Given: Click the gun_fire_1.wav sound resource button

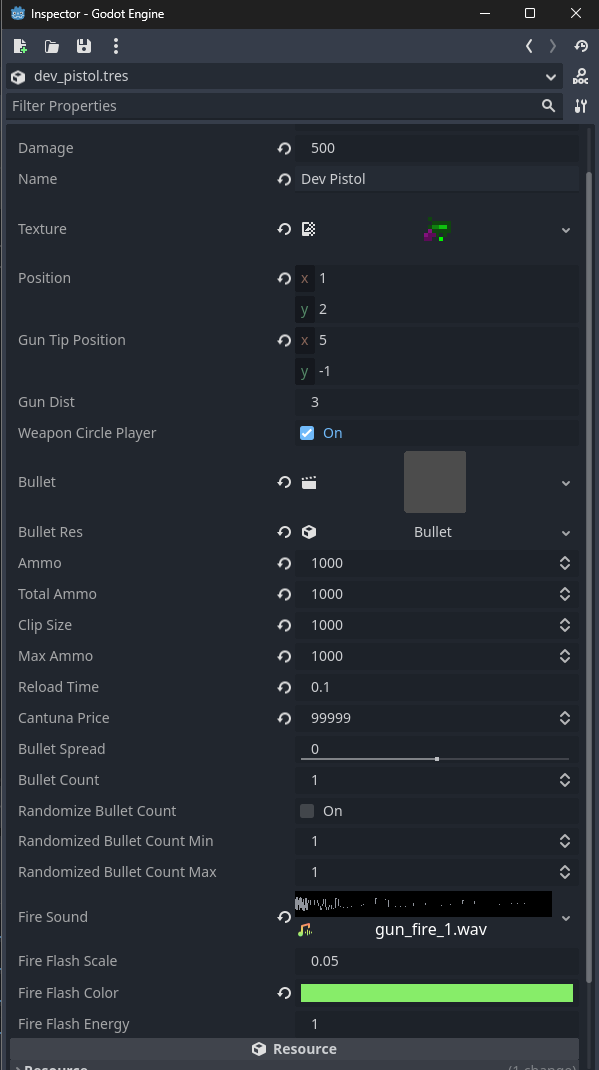Looking at the screenshot, I should 430,929.
